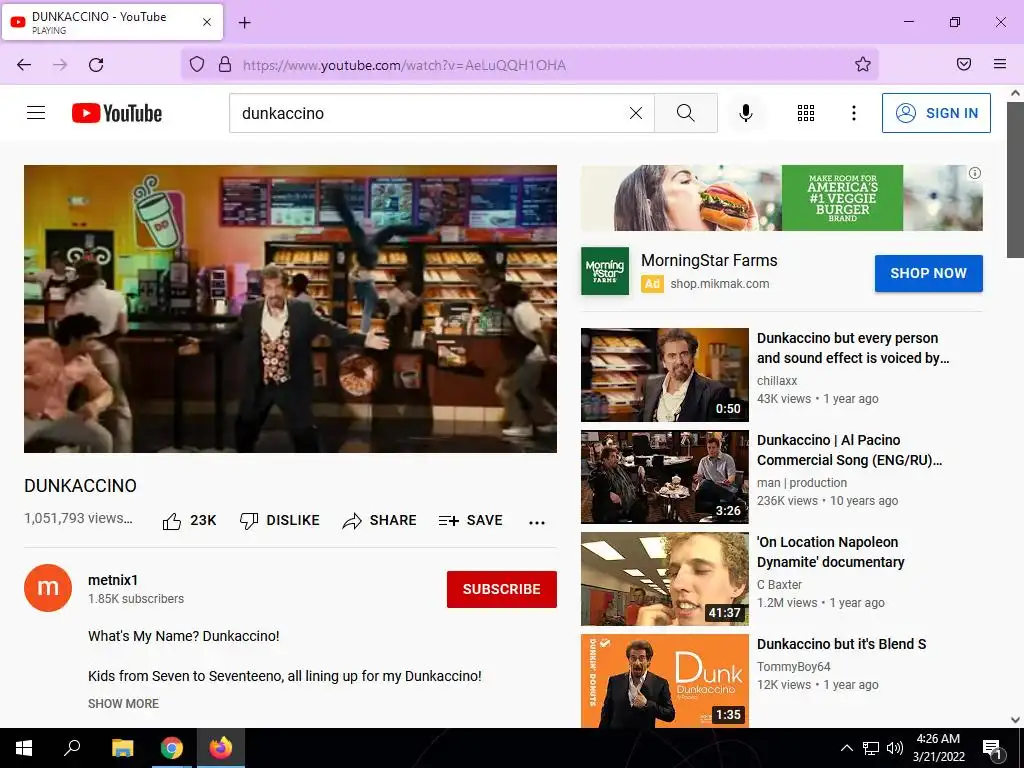Show site security padlock info
The image size is (1024, 768).
tap(225, 64)
